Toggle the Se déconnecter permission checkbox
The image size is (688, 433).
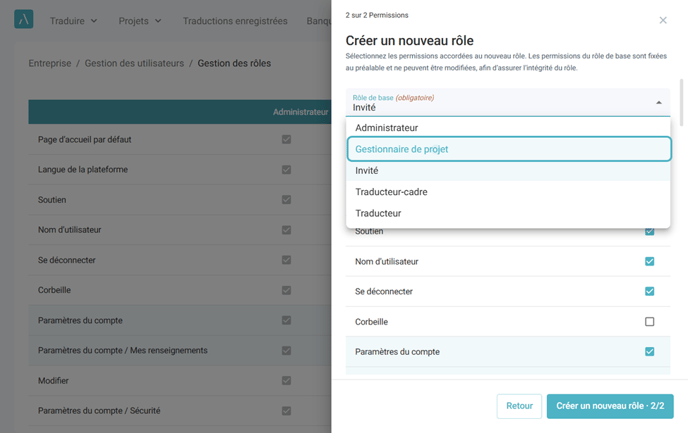[x=649, y=291]
